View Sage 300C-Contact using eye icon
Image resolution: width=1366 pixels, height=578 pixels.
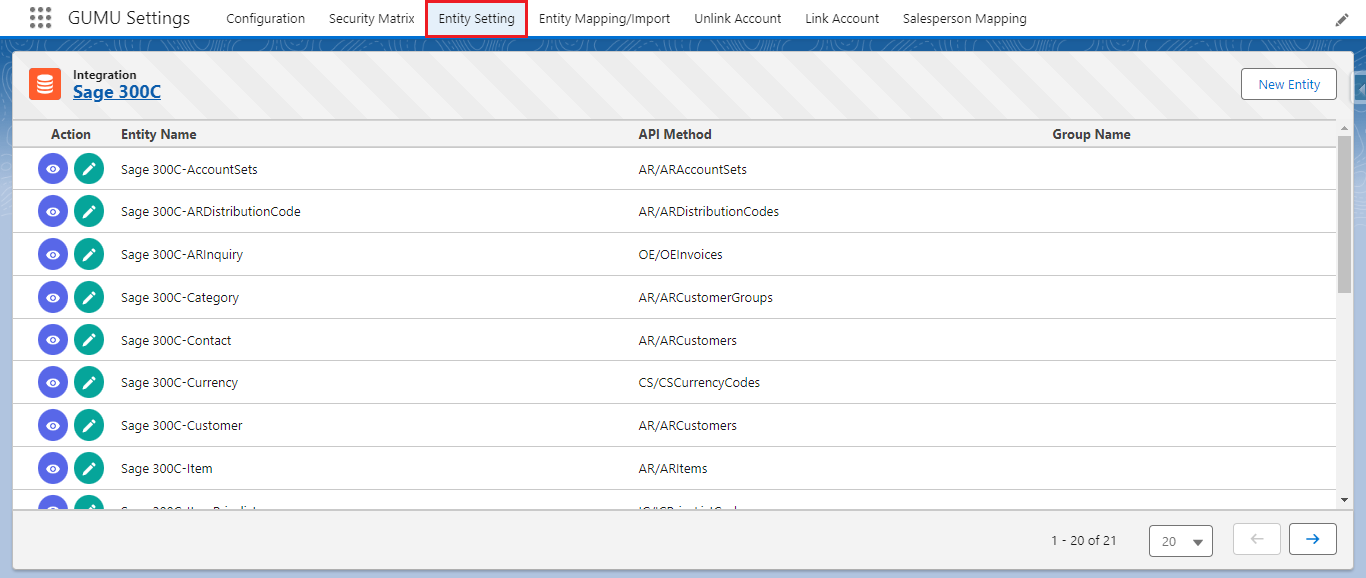pos(53,340)
